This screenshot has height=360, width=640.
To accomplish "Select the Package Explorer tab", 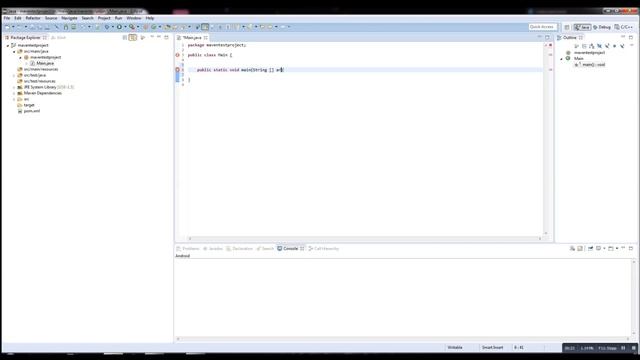I will (x=25, y=38).
